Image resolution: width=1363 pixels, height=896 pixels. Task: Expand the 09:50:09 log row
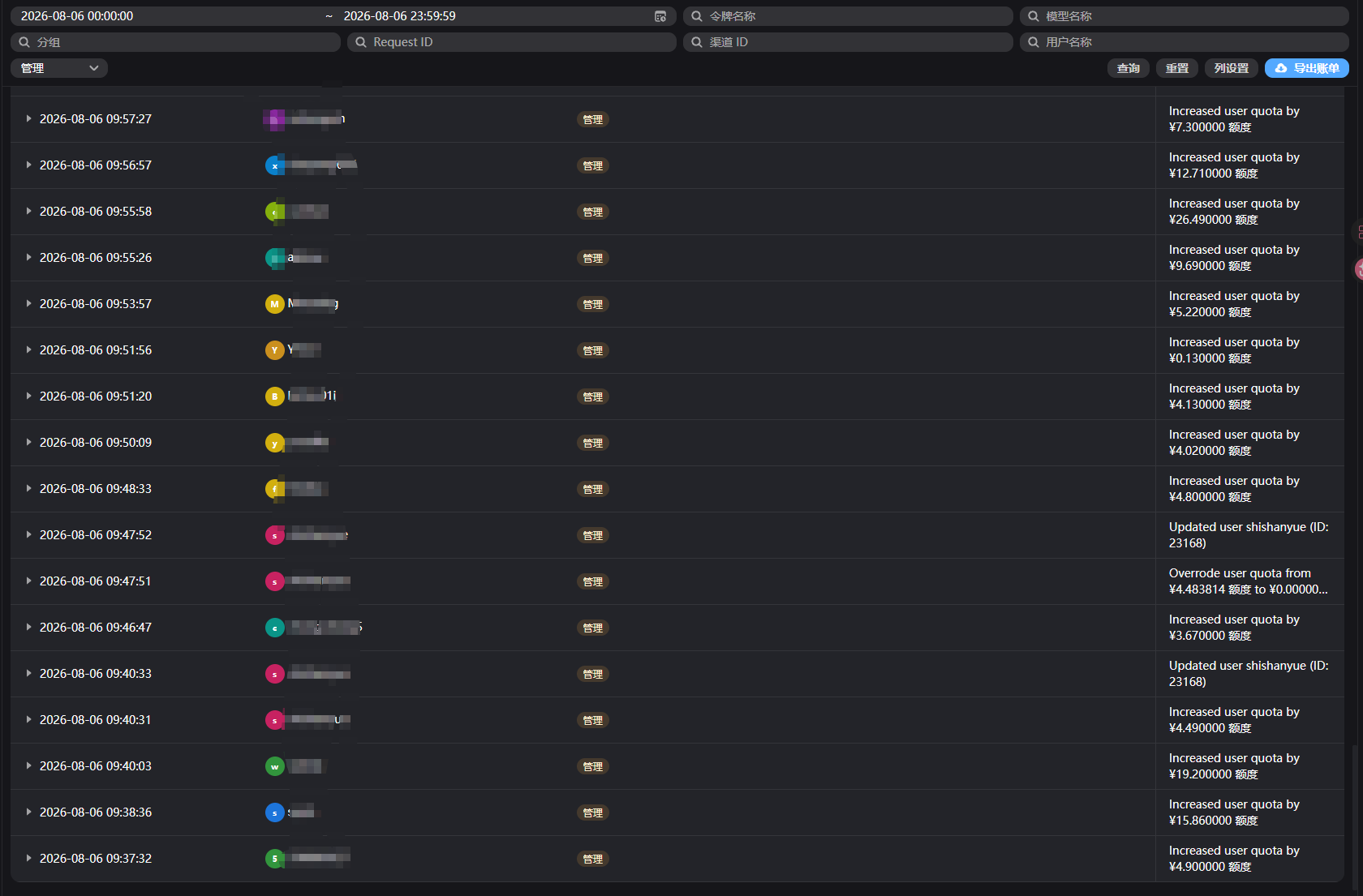point(28,442)
